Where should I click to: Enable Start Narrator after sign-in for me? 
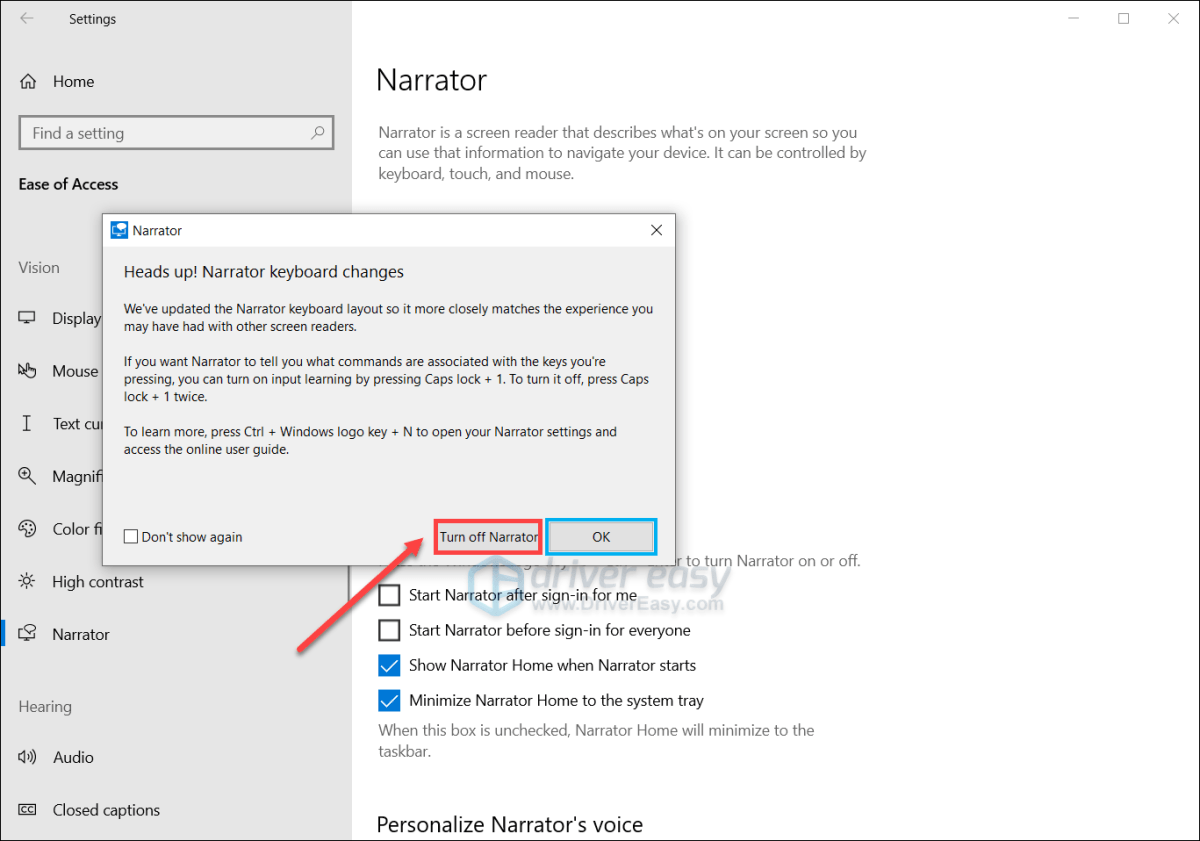coord(389,595)
